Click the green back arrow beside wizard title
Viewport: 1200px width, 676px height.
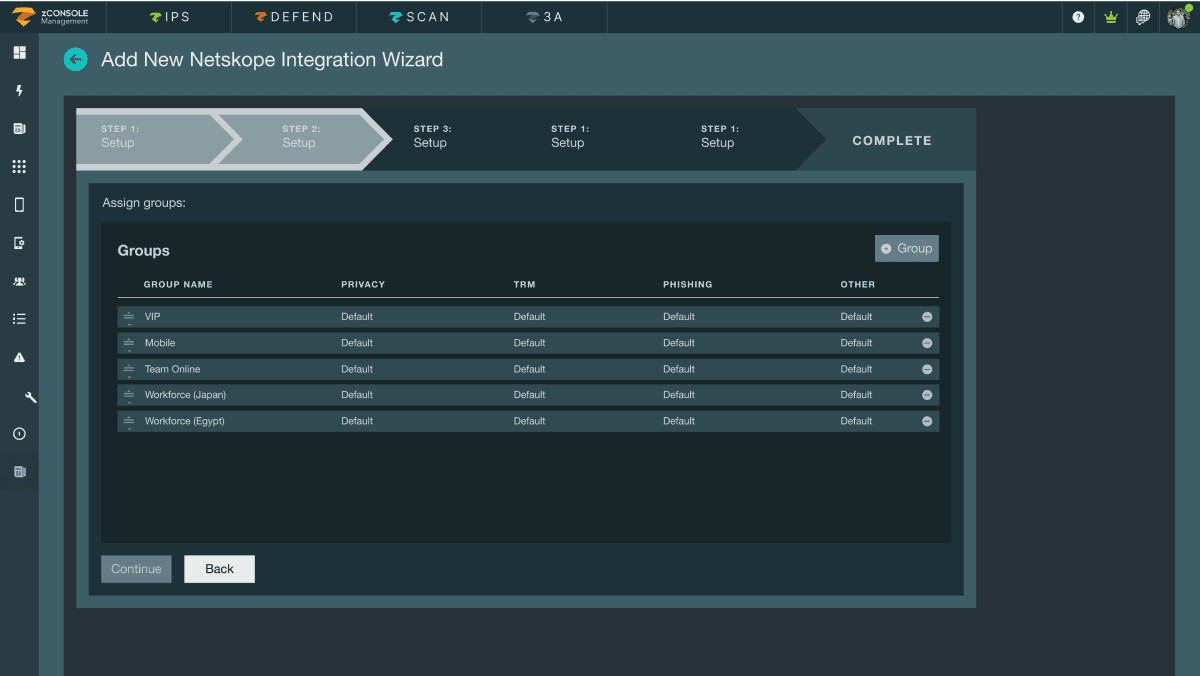tap(76, 60)
